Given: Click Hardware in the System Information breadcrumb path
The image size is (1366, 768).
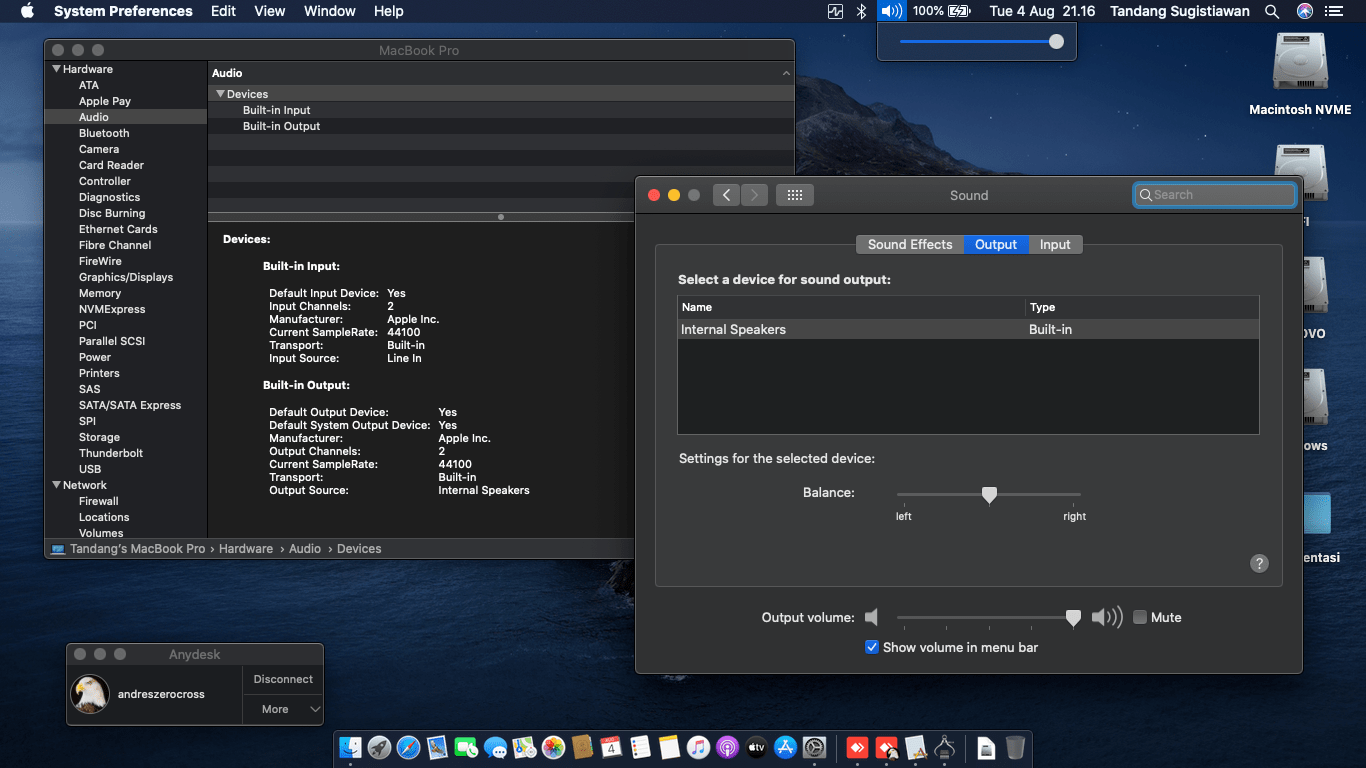Looking at the screenshot, I should 246,548.
